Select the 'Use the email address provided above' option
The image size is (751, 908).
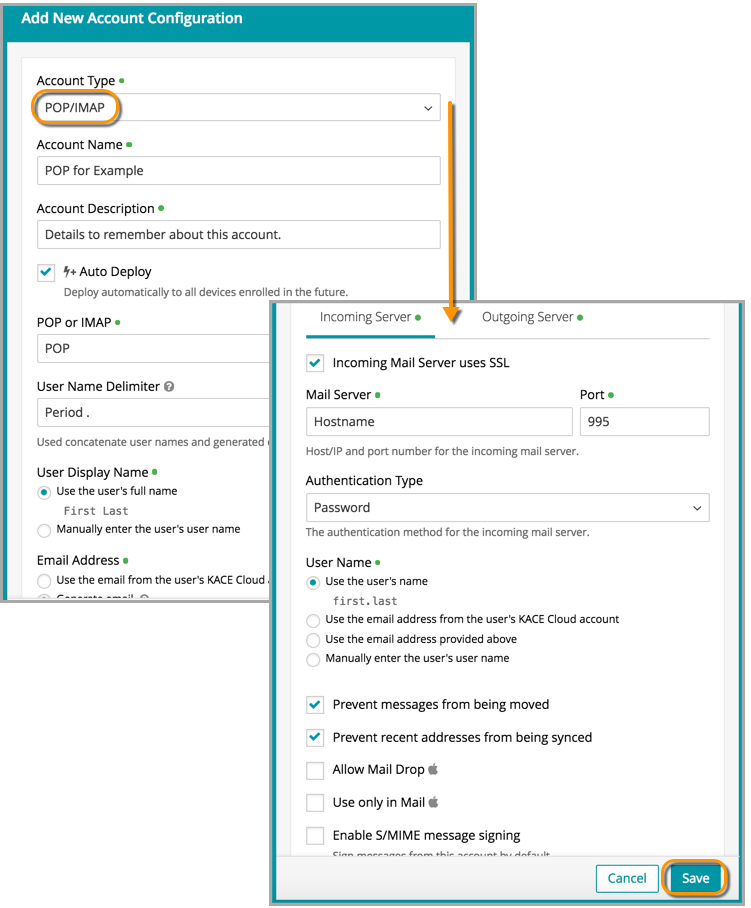pos(314,639)
